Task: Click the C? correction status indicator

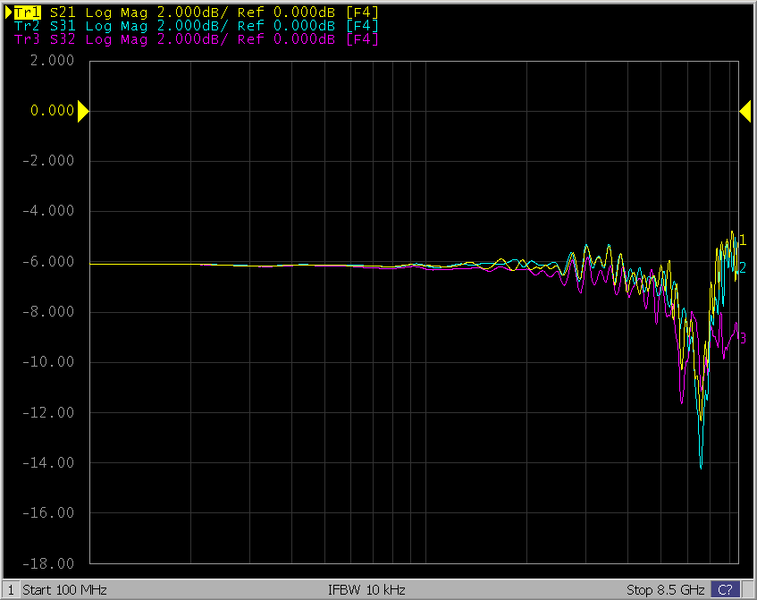Action: coord(725,590)
